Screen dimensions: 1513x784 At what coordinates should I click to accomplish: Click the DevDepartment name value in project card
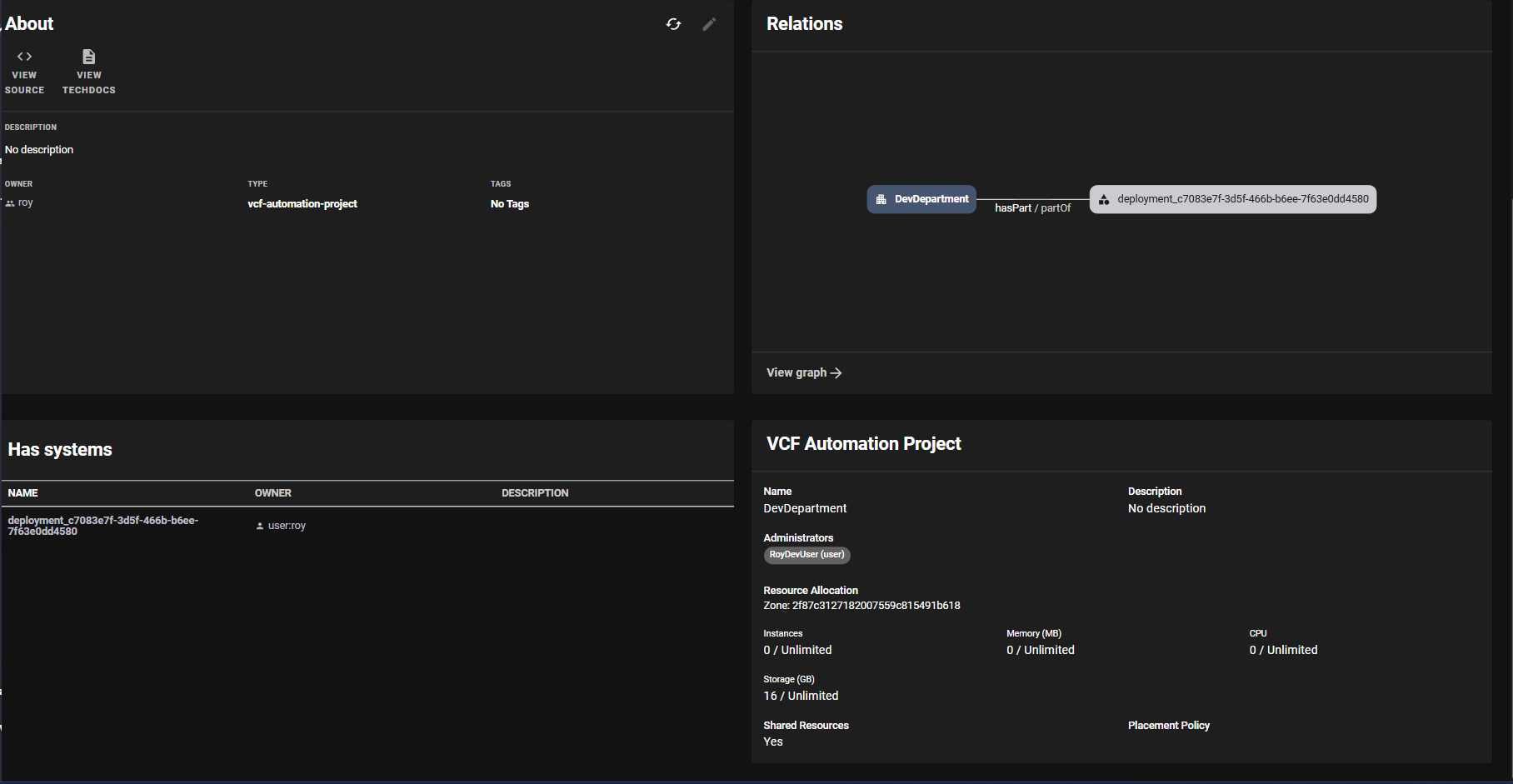click(x=805, y=508)
